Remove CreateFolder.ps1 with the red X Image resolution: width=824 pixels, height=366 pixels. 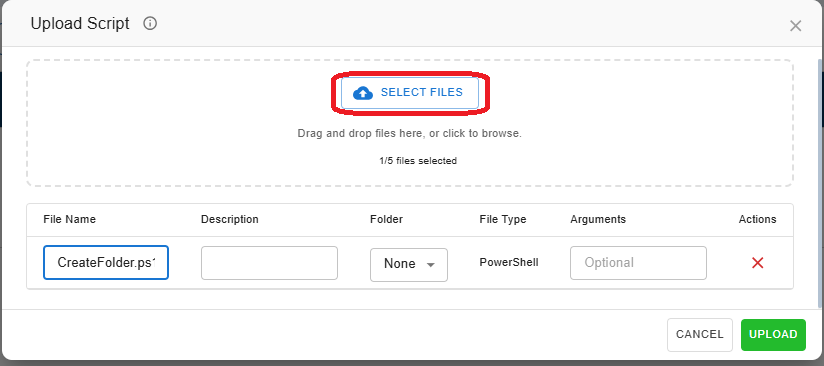[757, 263]
